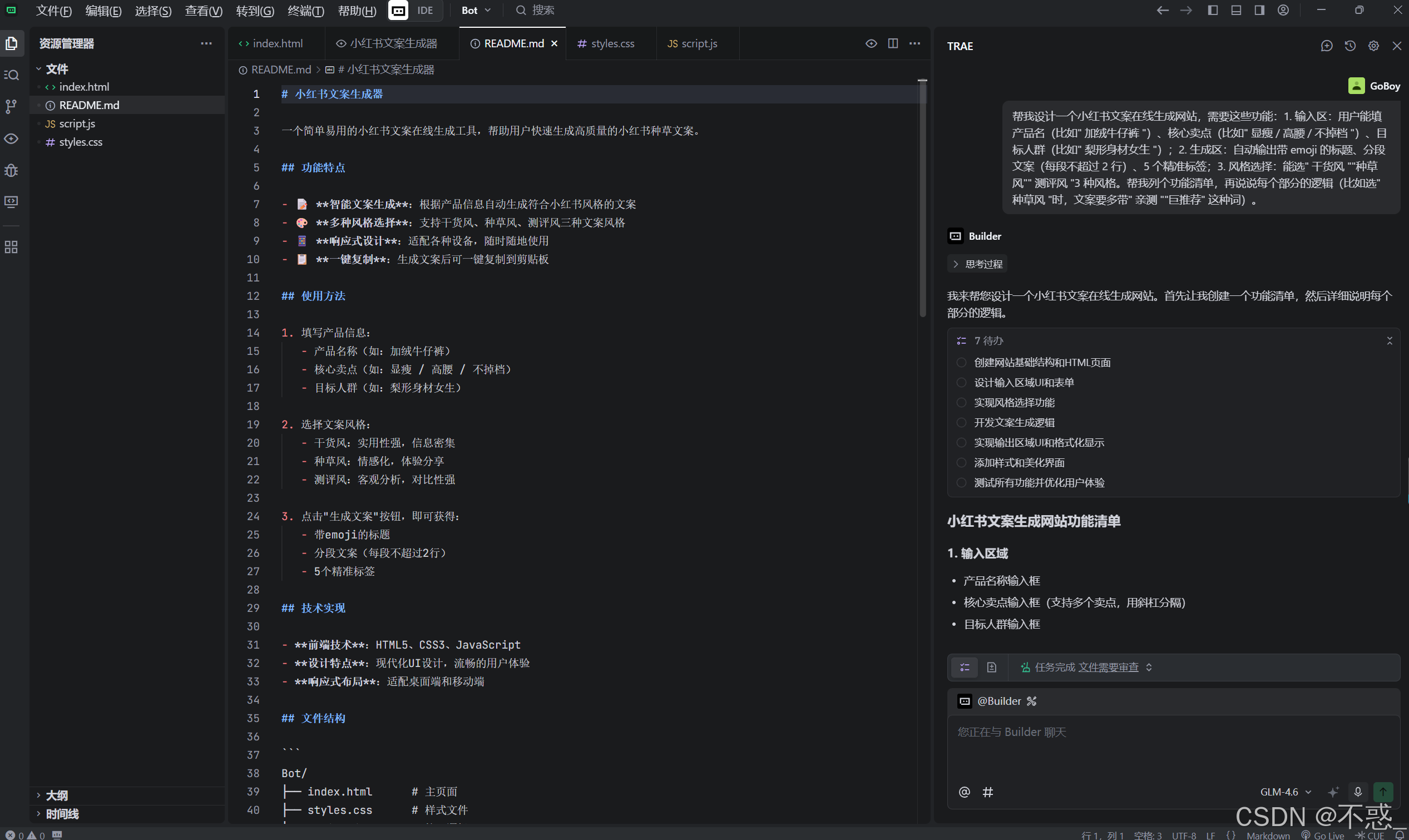Select the Source Control sidebar icon
The image size is (1409, 840).
click(x=11, y=106)
